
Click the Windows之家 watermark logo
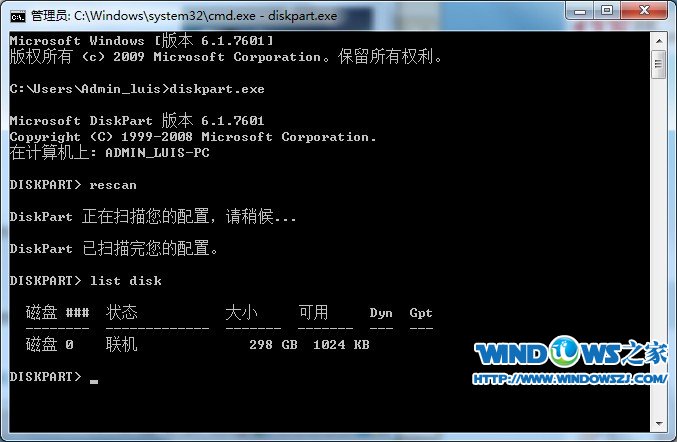point(570,352)
